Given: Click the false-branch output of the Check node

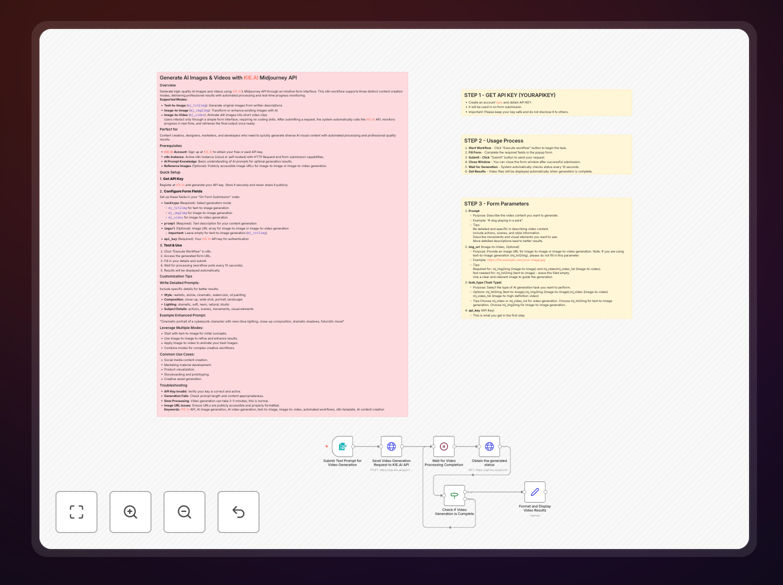Looking at the screenshot, I should (x=465, y=499).
